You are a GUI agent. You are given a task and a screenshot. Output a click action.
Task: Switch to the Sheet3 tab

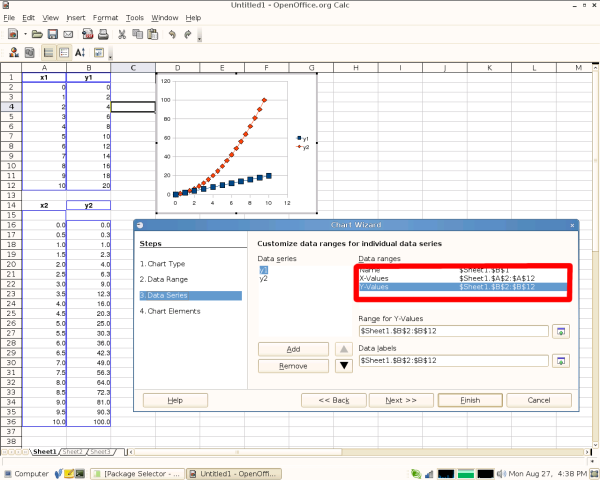(x=101, y=452)
